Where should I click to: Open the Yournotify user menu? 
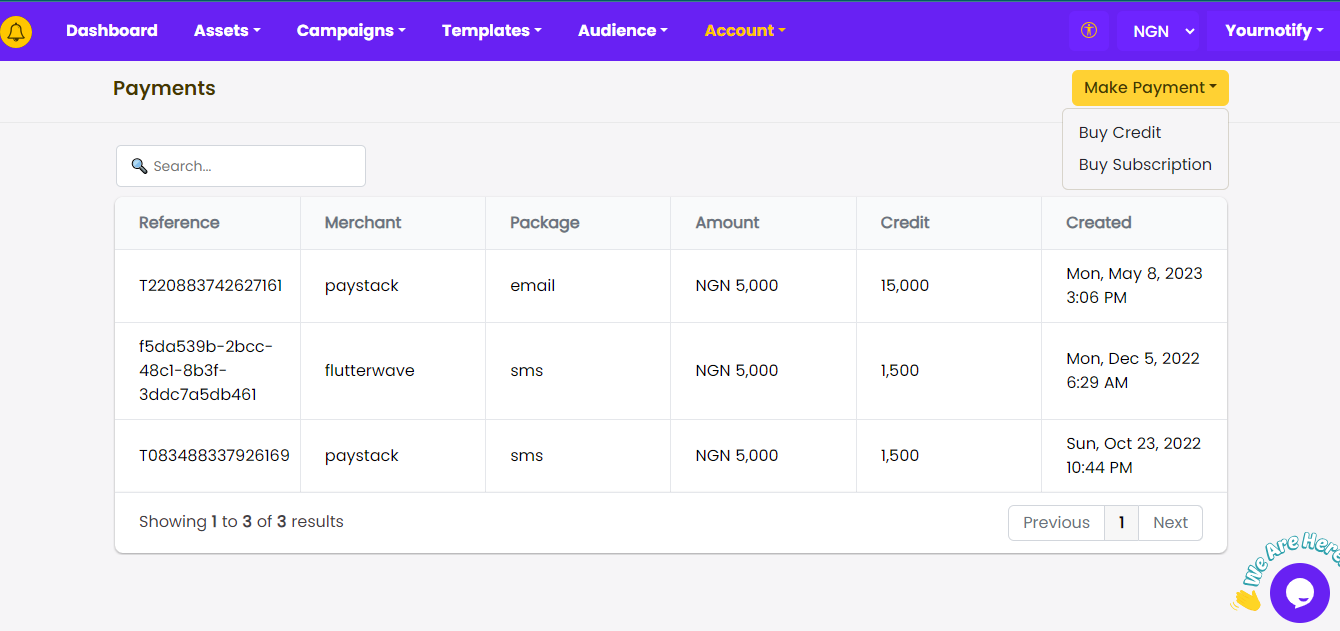pos(1274,31)
